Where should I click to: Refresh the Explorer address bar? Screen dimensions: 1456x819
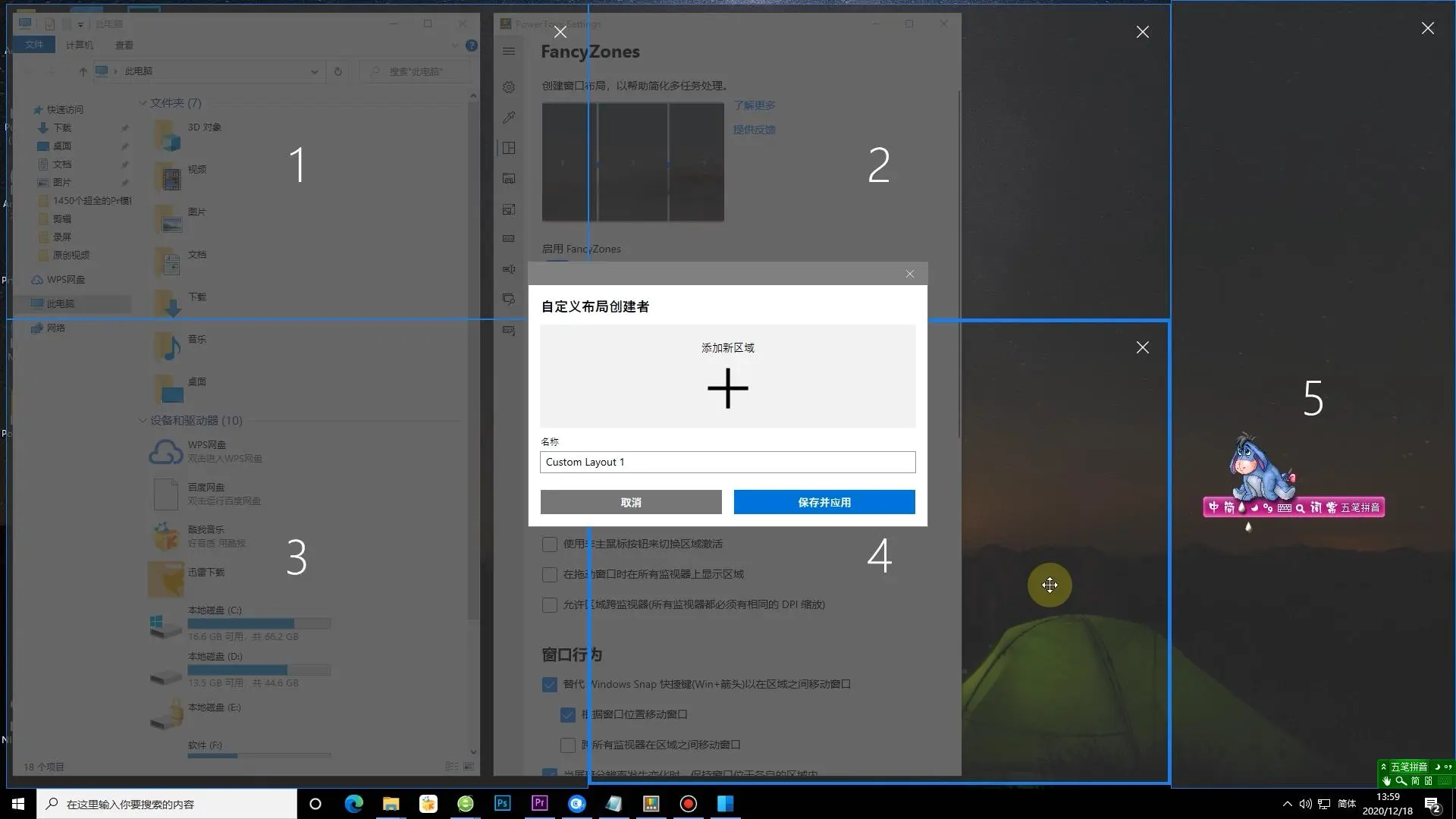click(338, 71)
